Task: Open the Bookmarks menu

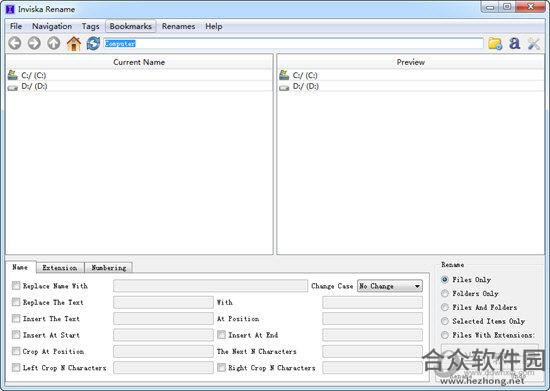Action: click(130, 26)
